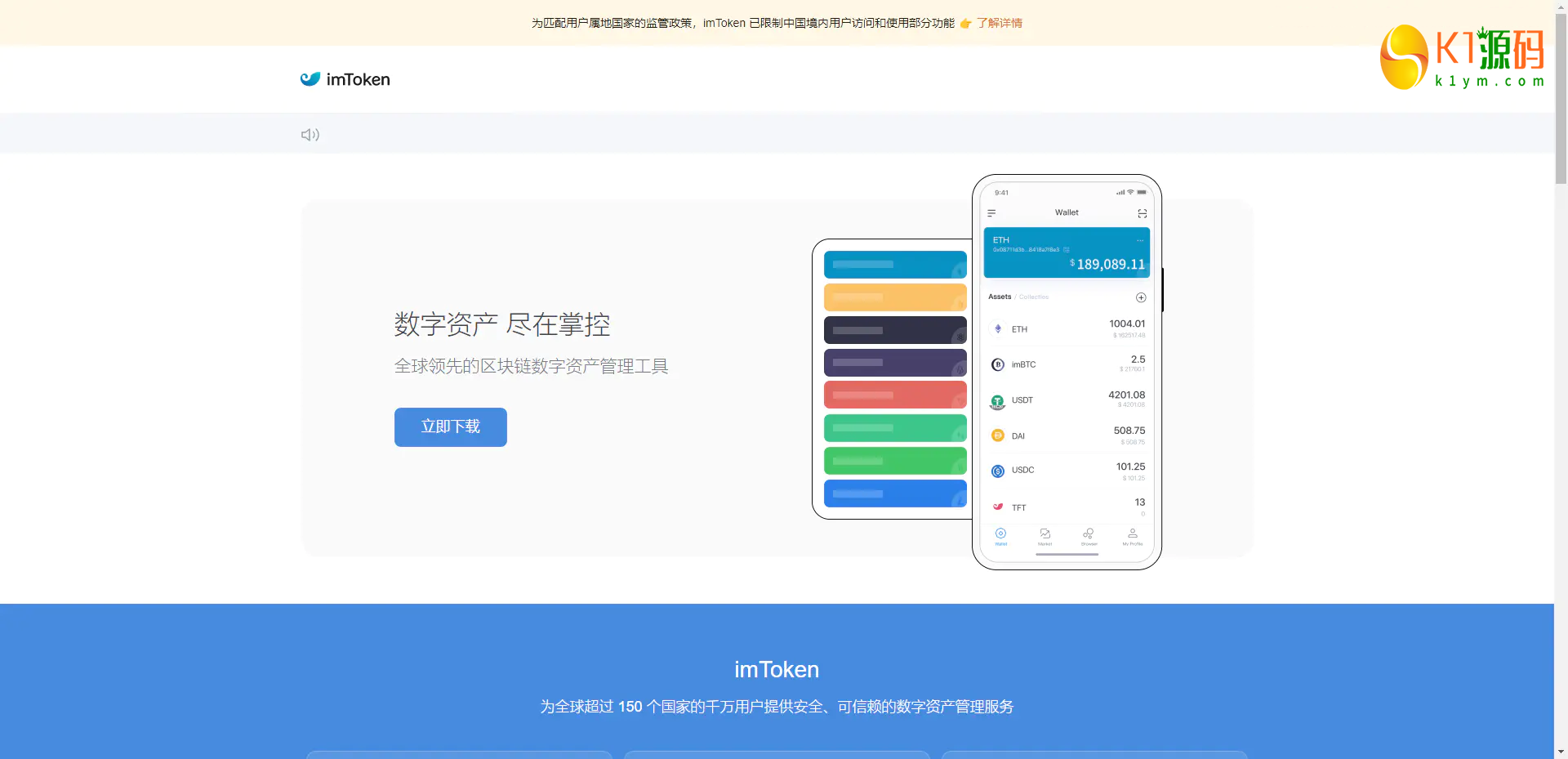Click the TFT token icon in the asset list
Viewport: 1568px width, 759px height.
point(998,507)
